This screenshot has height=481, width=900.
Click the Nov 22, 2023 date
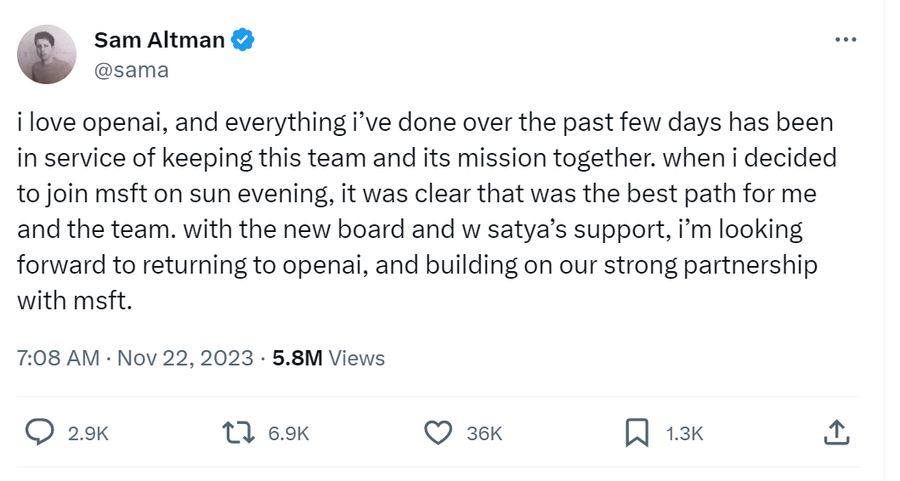pyautogui.click(x=185, y=358)
